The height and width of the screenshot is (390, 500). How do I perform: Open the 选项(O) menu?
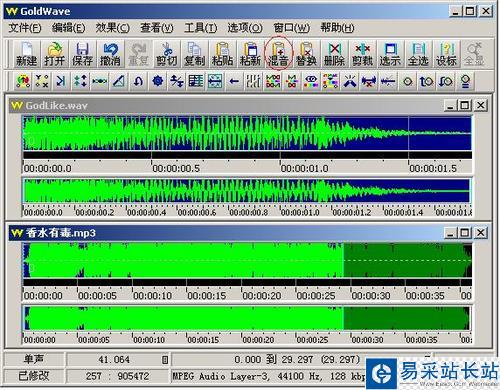point(245,28)
